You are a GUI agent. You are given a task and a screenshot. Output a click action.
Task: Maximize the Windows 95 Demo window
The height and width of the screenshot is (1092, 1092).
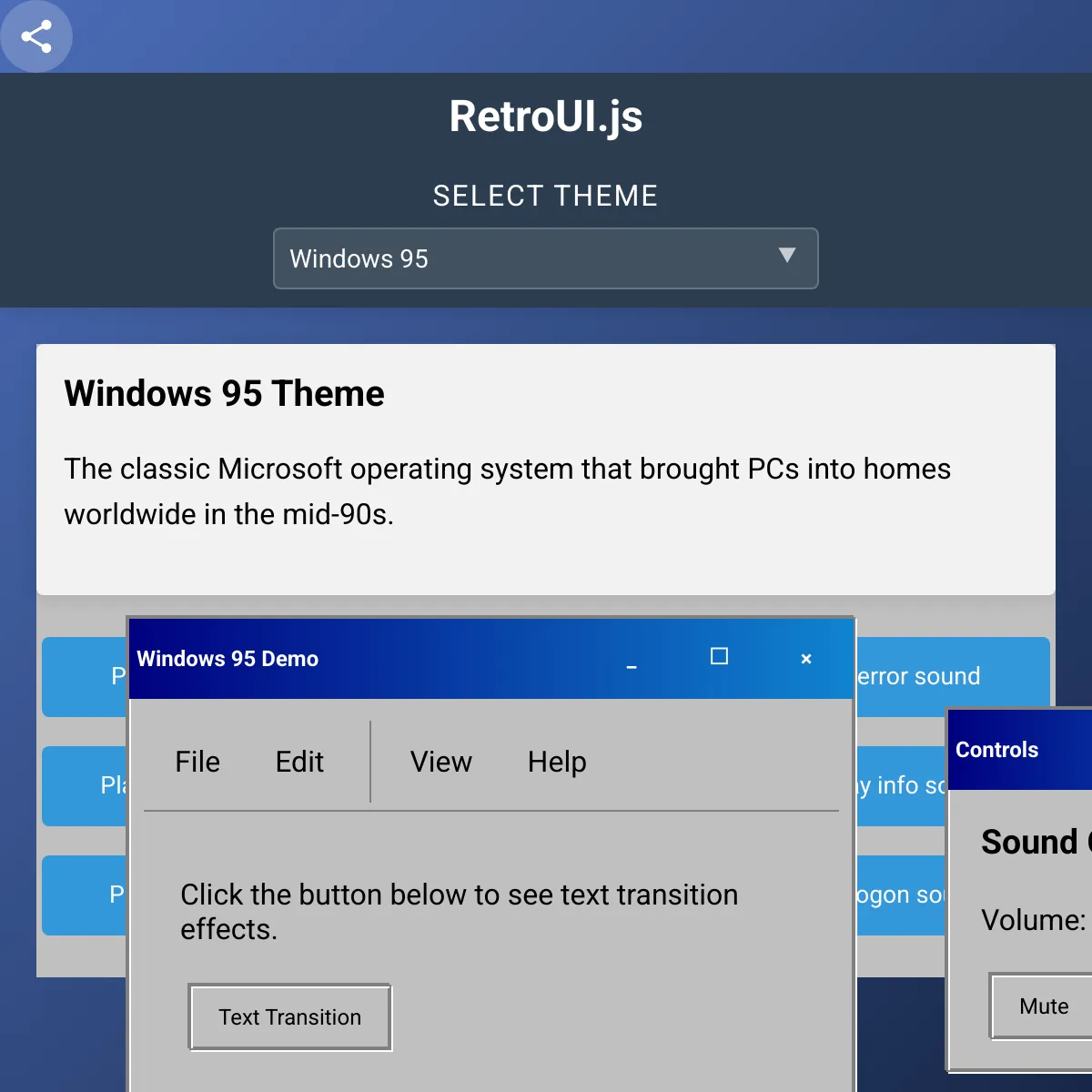(x=719, y=656)
